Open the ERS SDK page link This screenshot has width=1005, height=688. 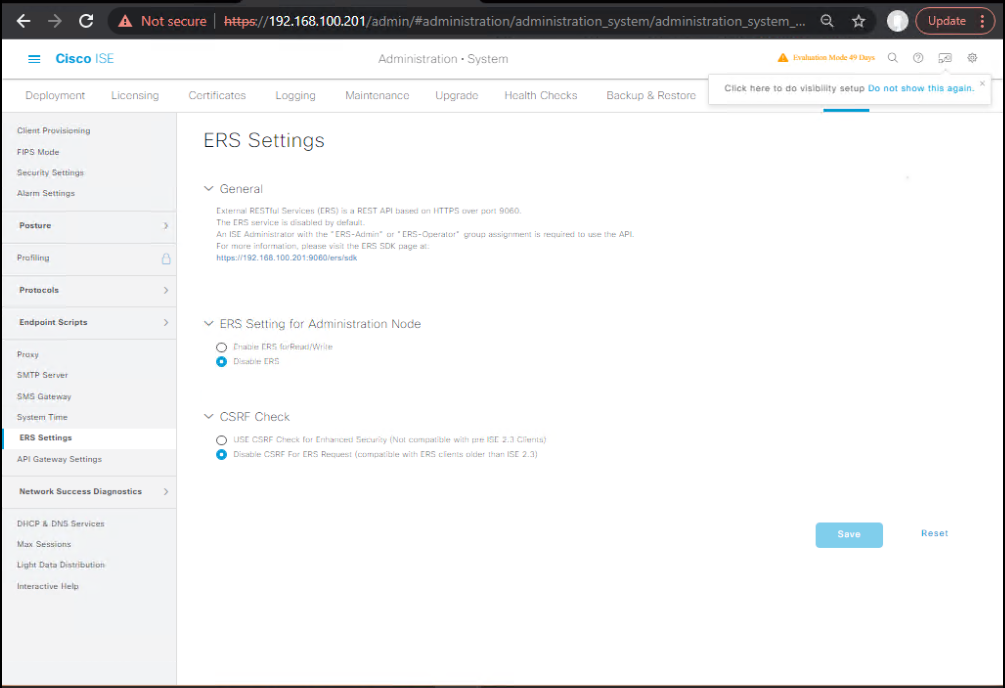pos(287,258)
